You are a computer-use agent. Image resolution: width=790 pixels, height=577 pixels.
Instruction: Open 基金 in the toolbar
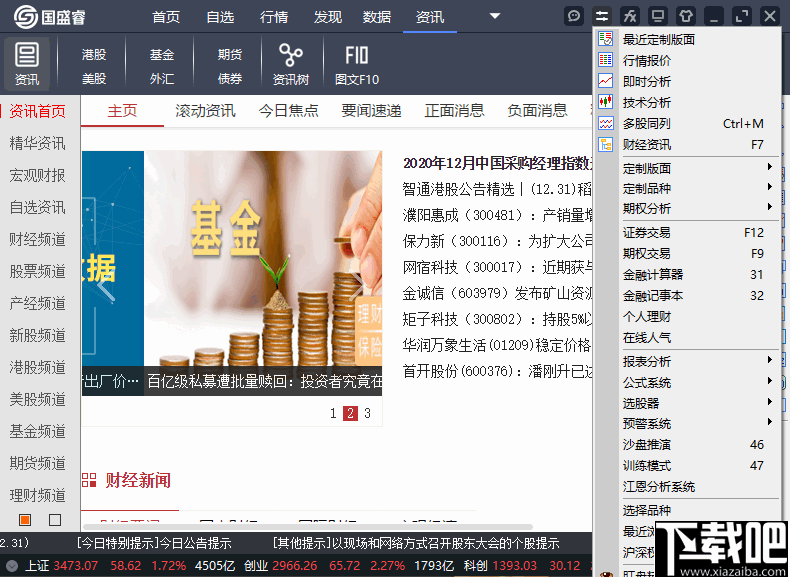pos(162,54)
